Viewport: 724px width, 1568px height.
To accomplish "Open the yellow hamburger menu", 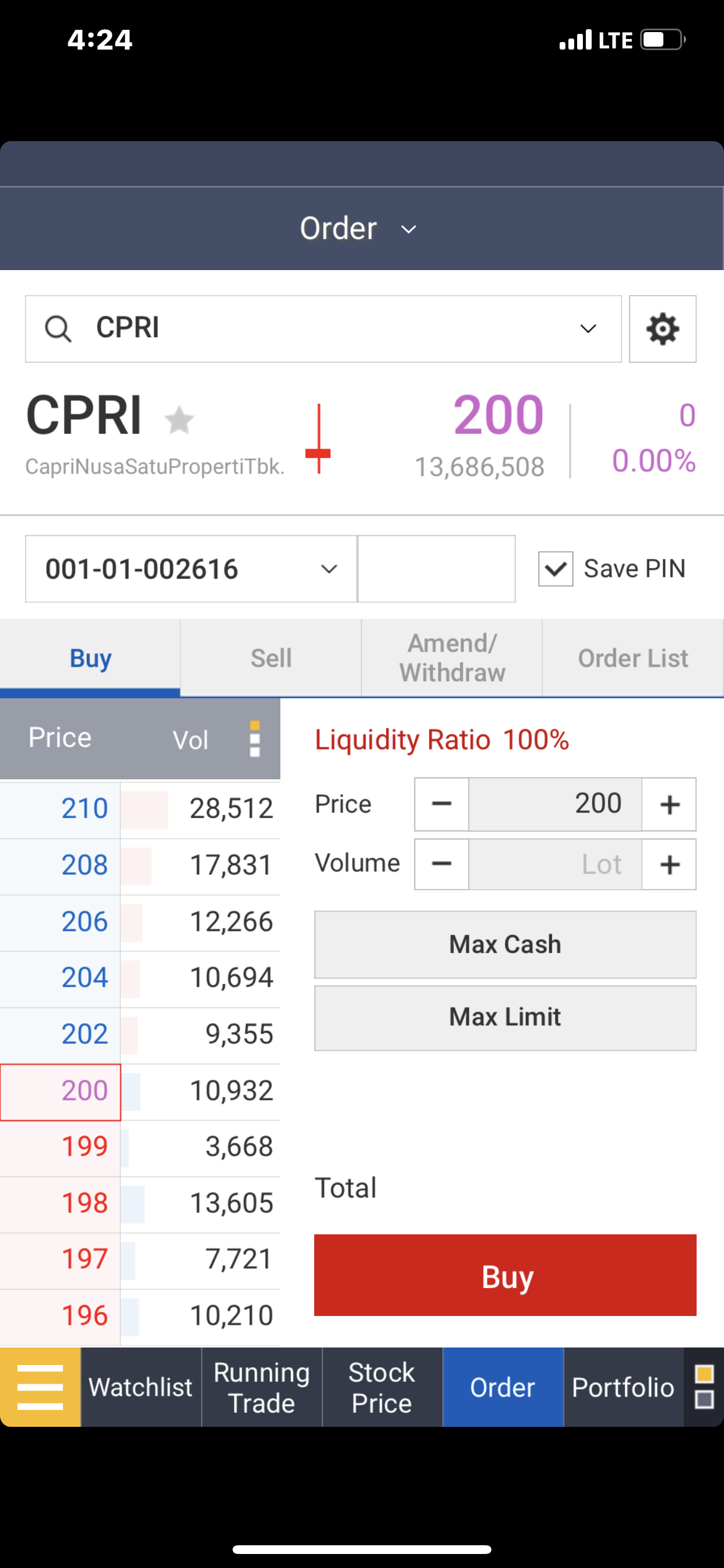I will (40, 1387).
